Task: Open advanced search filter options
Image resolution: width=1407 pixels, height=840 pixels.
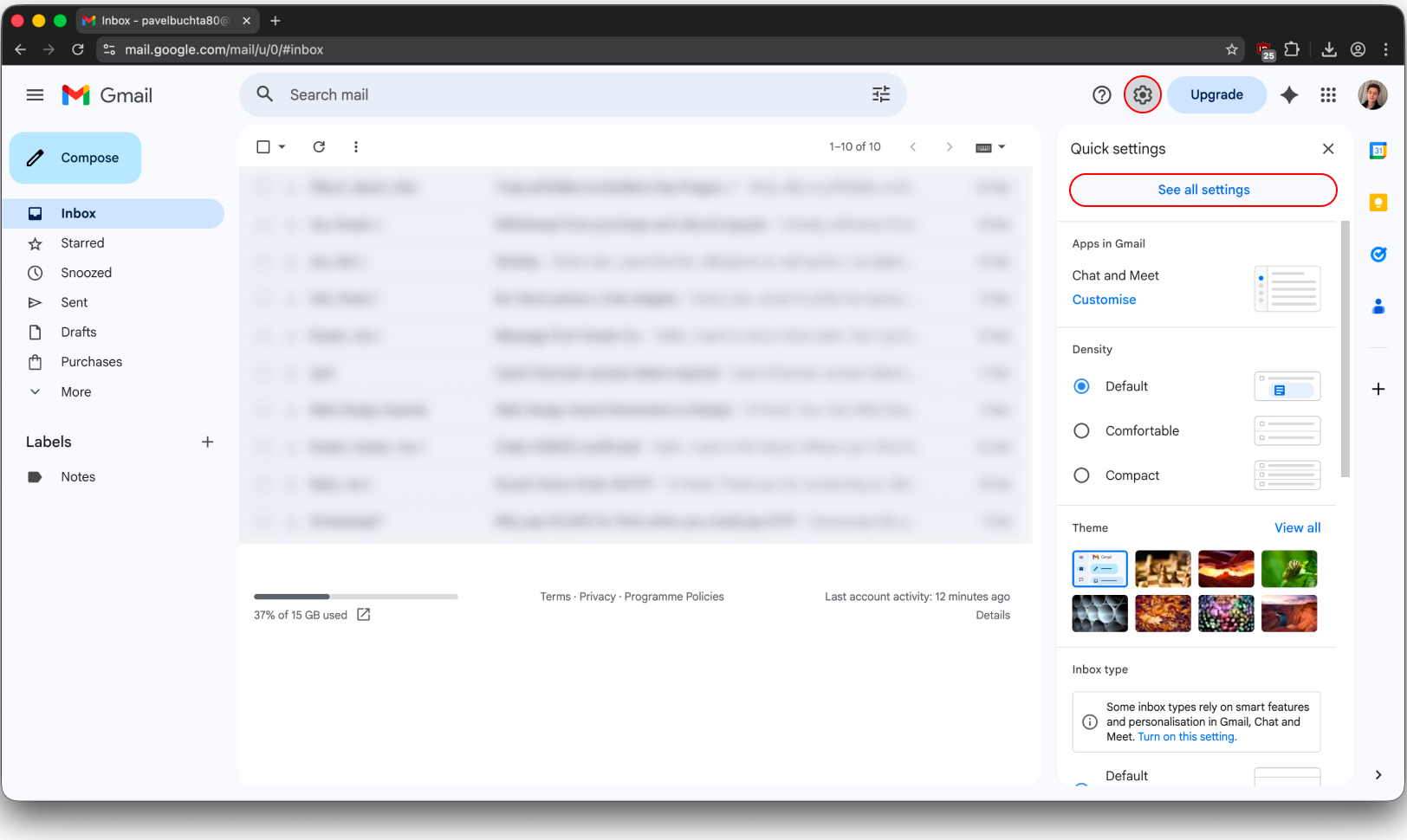Action: [881, 94]
